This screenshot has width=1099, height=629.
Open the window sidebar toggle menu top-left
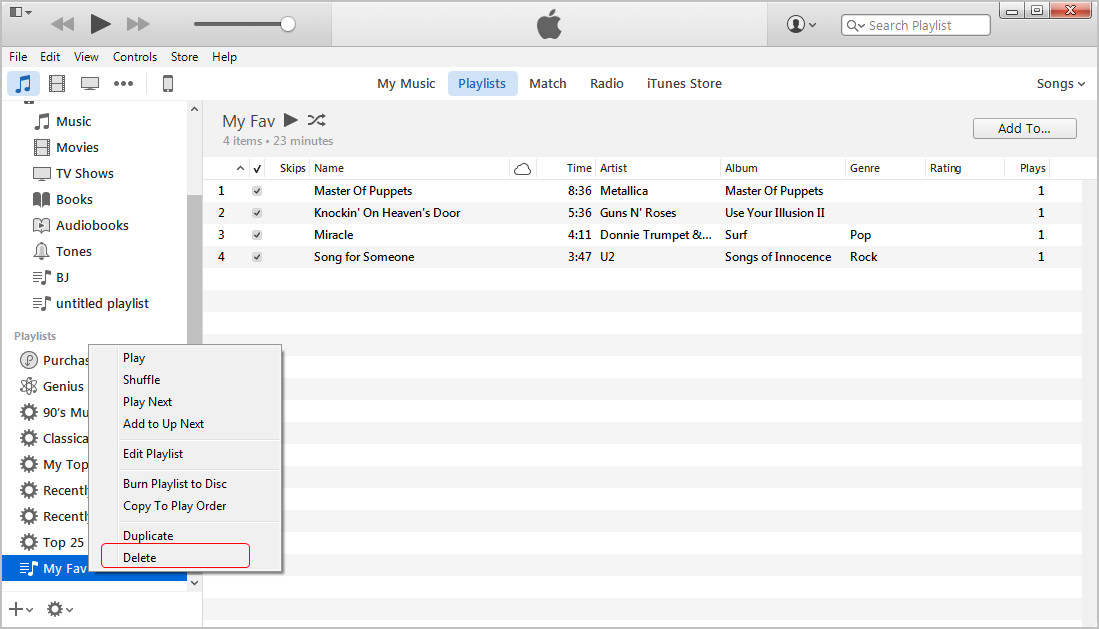point(20,12)
